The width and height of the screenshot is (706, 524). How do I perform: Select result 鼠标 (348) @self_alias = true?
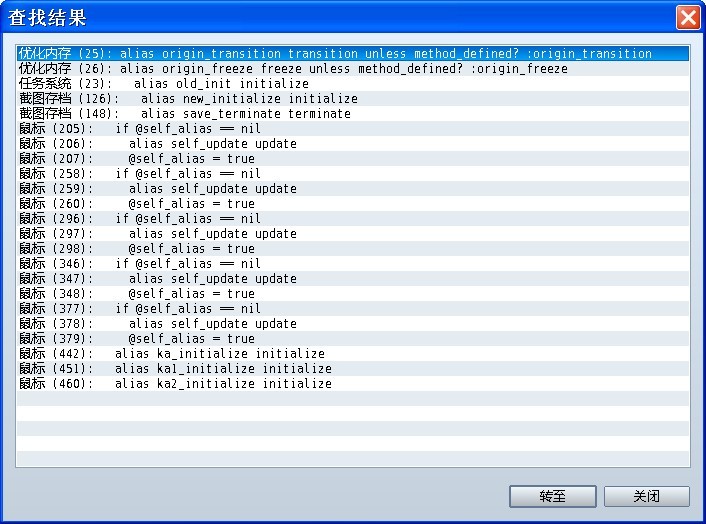[353, 294]
